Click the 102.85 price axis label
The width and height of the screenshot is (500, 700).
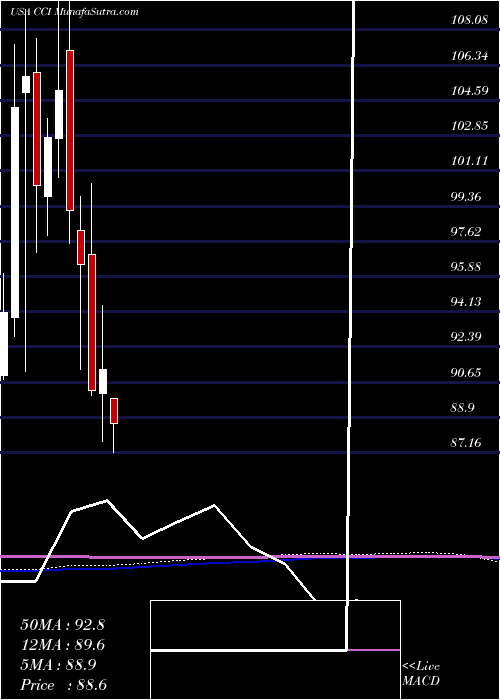pyautogui.click(x=470, y=126)
